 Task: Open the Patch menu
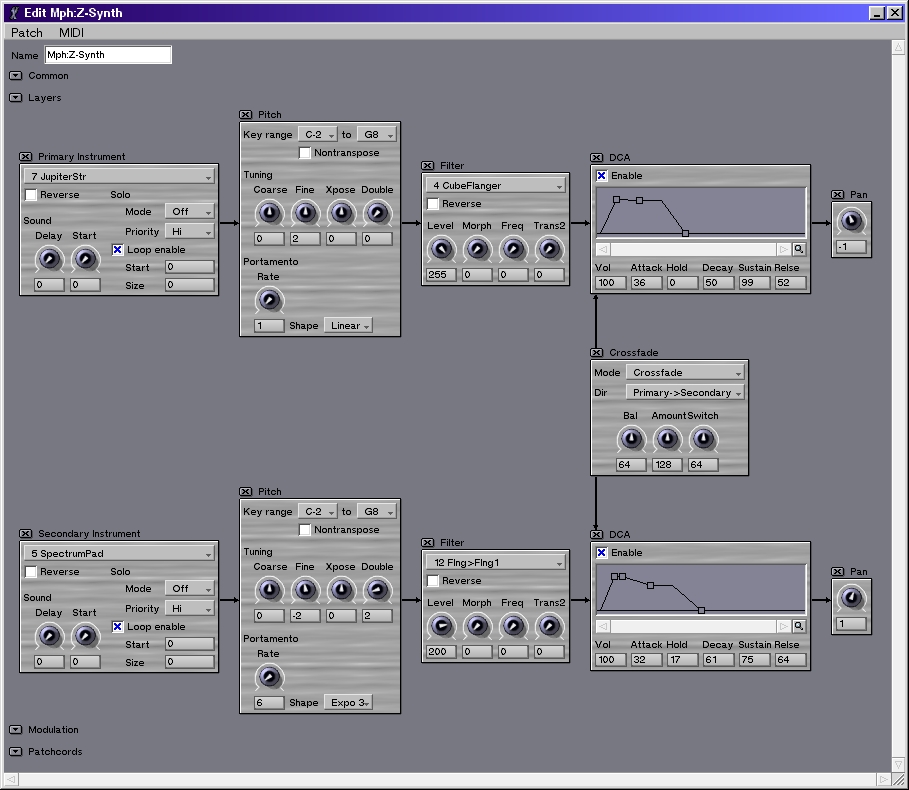click(x=27, y=33)
